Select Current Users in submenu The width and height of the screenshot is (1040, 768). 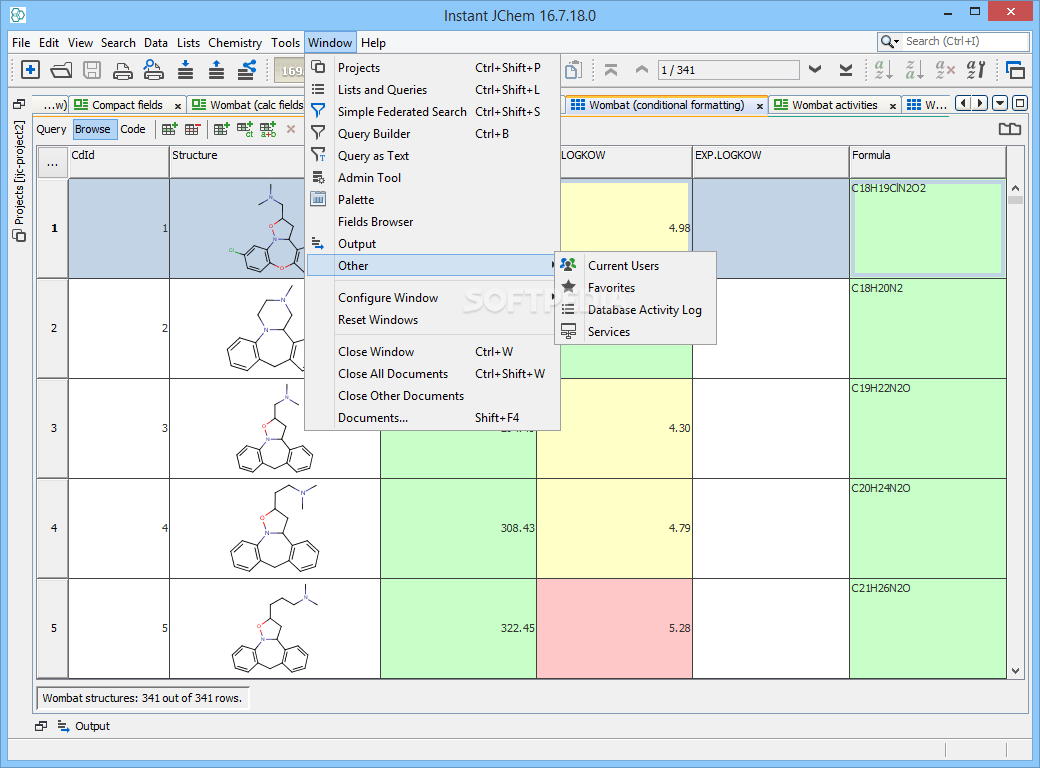point(635,266)
